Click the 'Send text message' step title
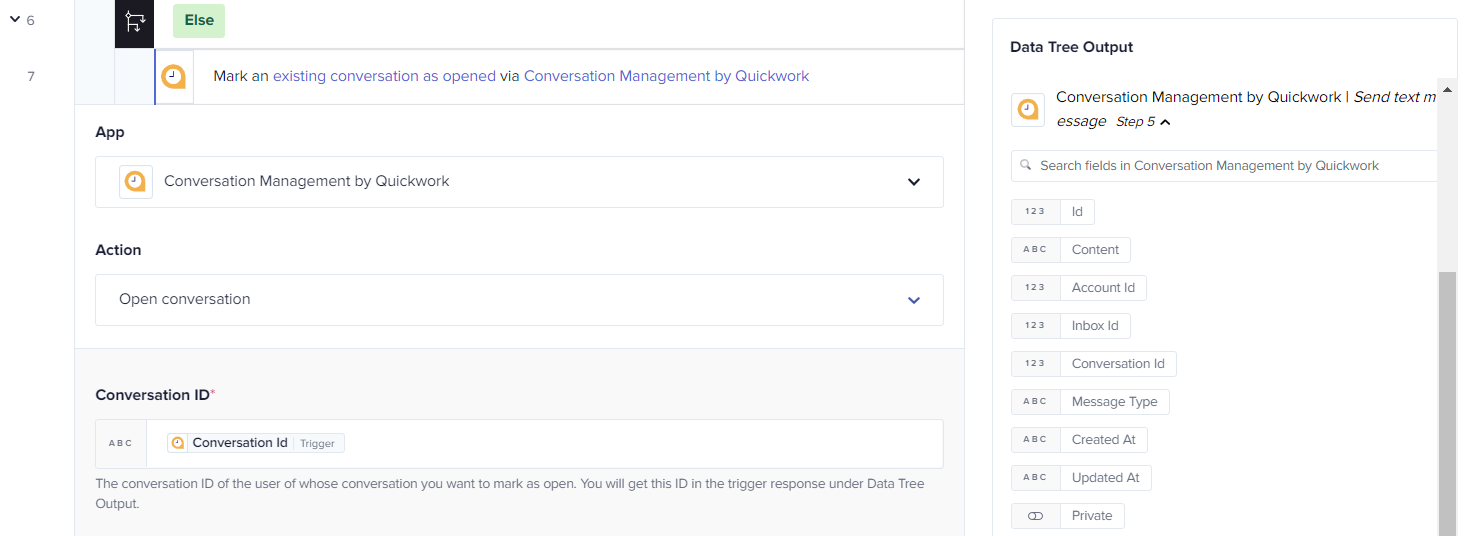 pos(1246,109)
